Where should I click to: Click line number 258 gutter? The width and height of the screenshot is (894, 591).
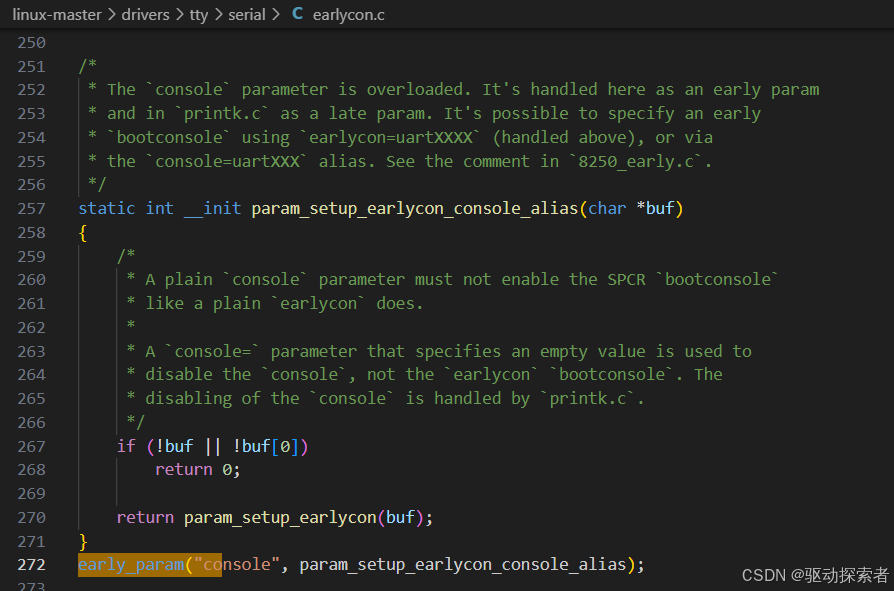(31, 233)
